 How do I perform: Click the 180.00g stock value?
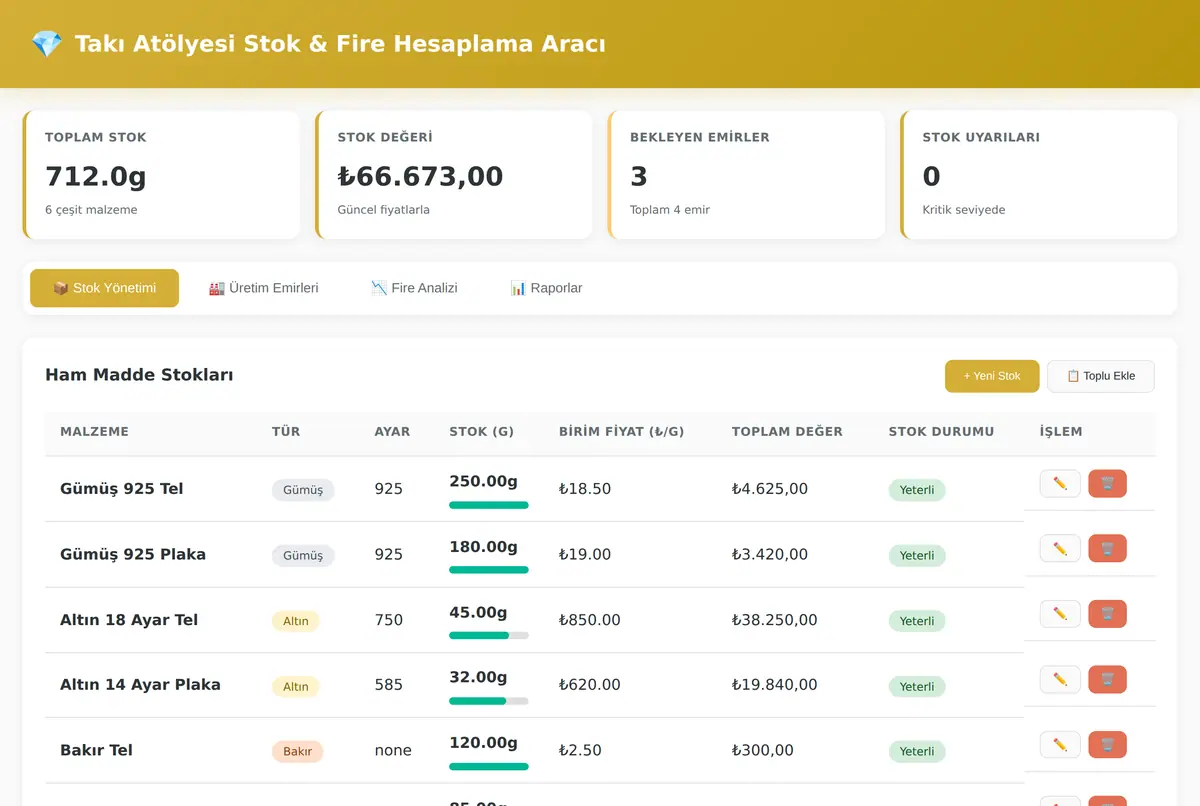(483, 547)
